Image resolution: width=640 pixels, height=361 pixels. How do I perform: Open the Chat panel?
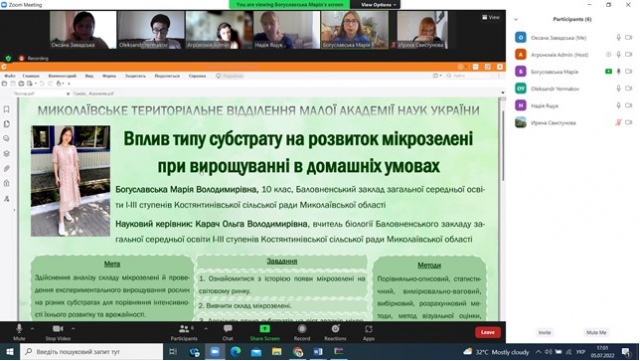pos(228,332)
